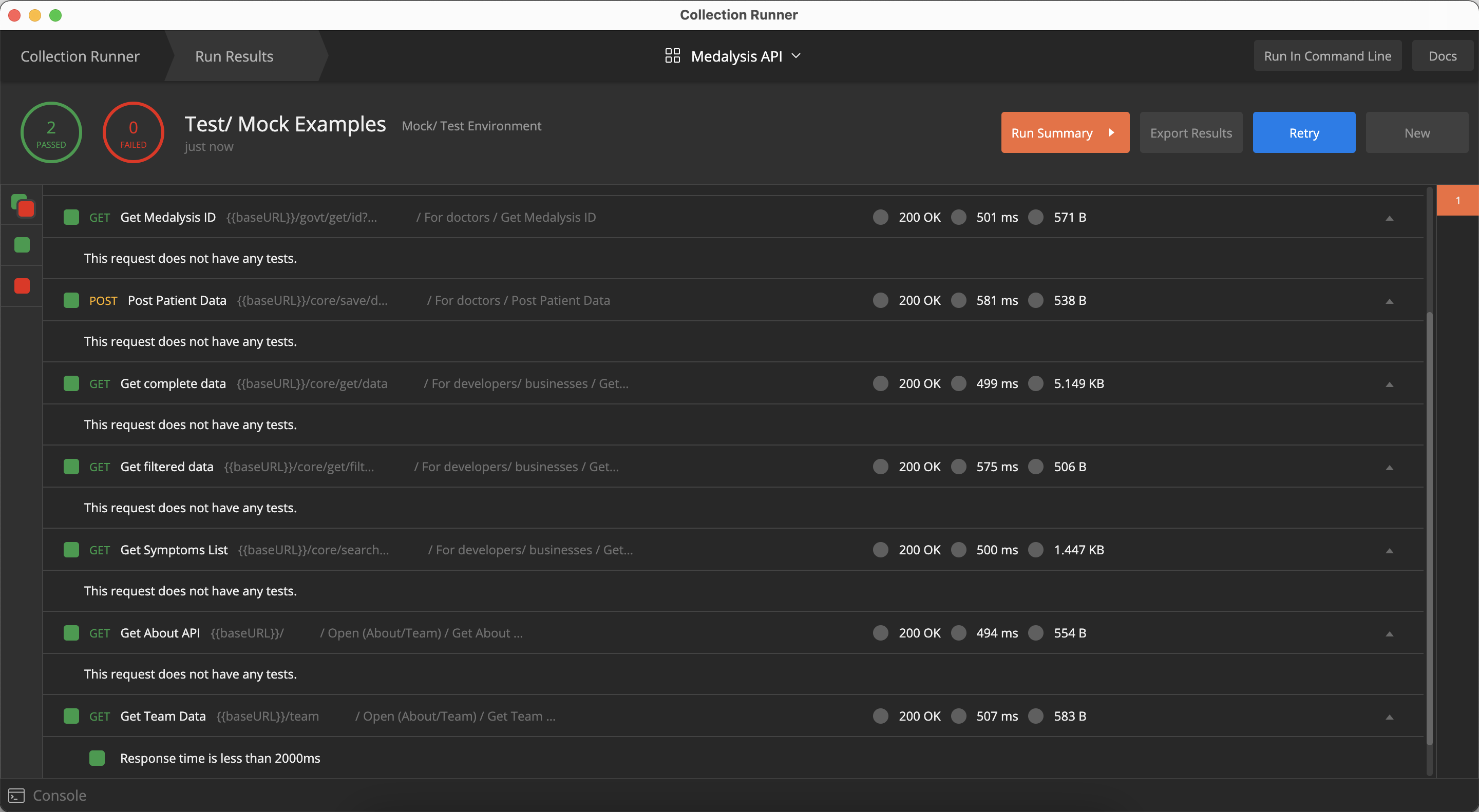Click the results list vertical scrollbar
This screenshot has height=812, width=1479.
pos(1429,528)
